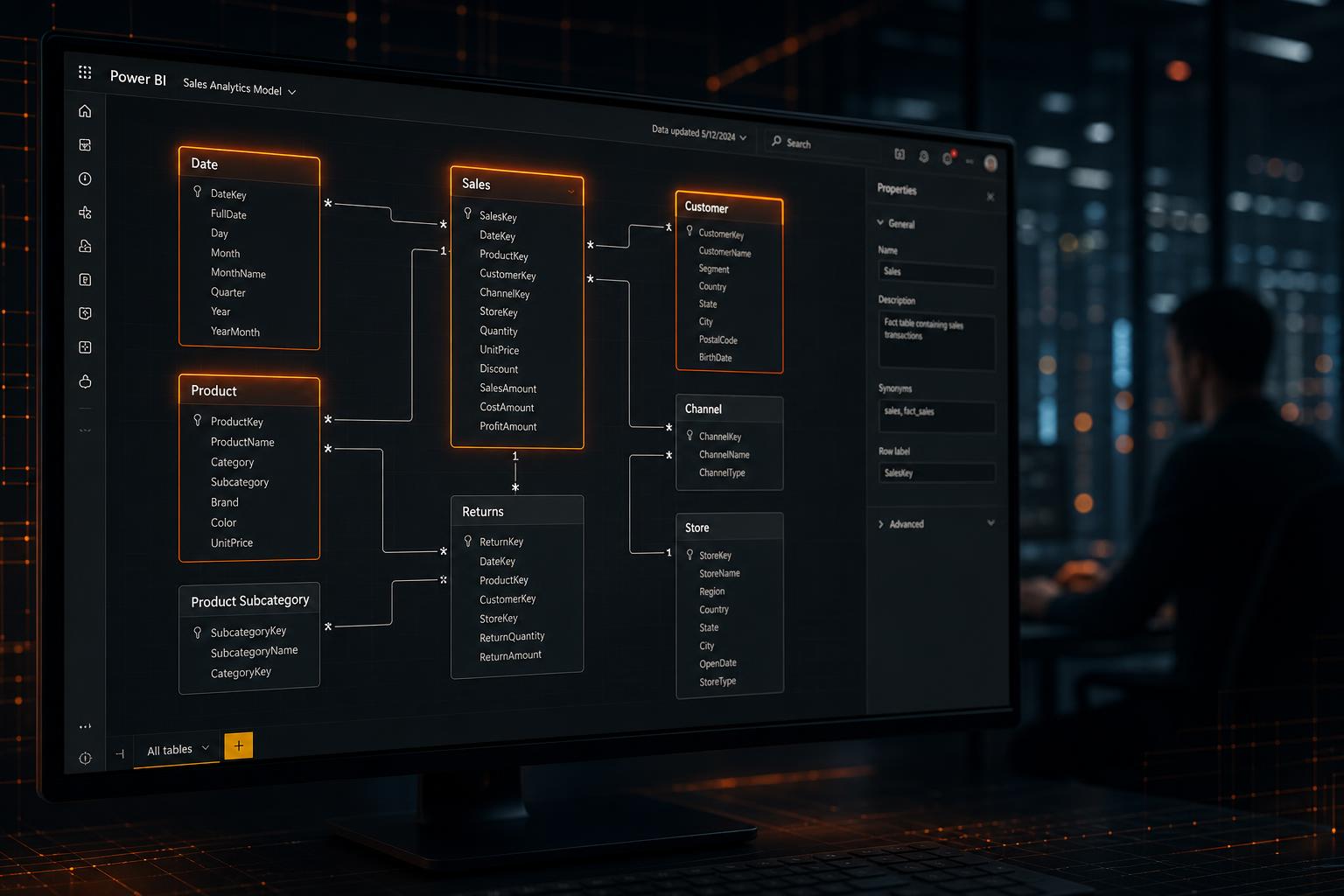Edit the Name field containing Sales
The image size is (1344, 896).
pos(936,274)
